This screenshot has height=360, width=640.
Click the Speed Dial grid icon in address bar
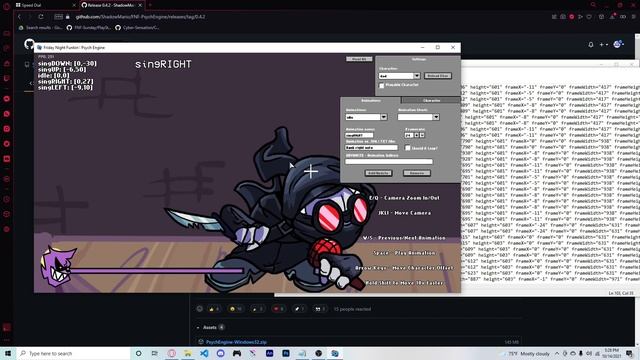58,17
